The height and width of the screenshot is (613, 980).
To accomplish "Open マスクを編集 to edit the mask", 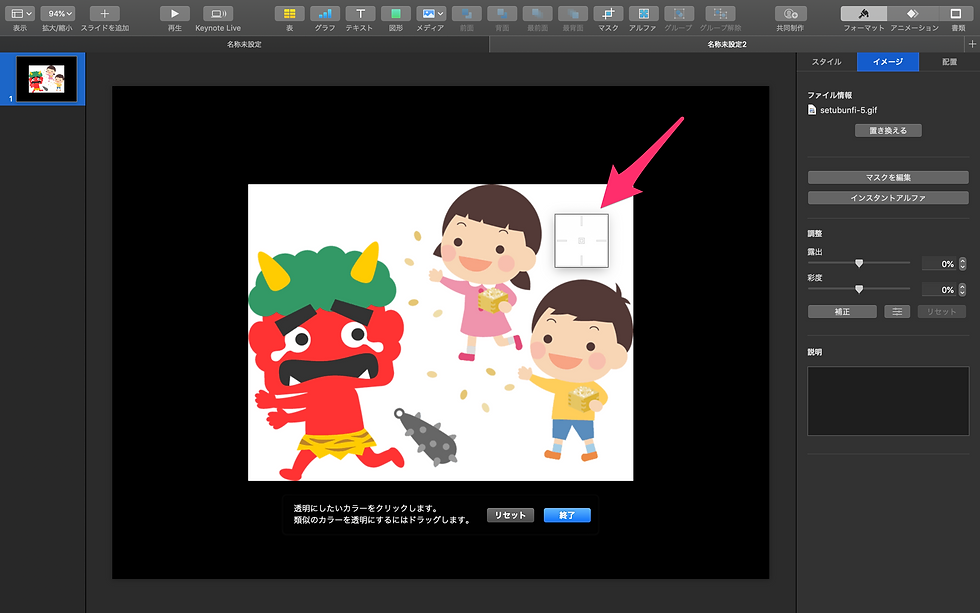I will click(x=887, y=177).
